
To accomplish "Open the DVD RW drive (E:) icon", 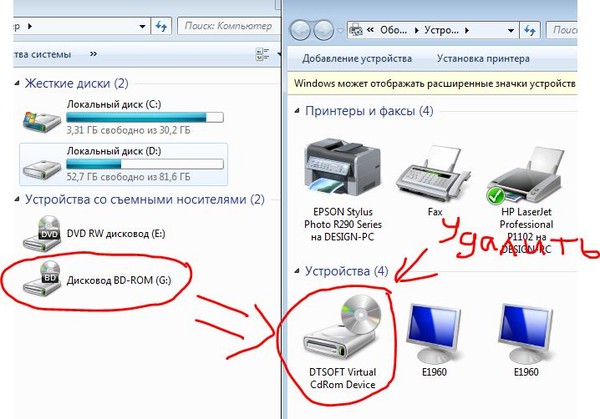I will pos(42,233).
